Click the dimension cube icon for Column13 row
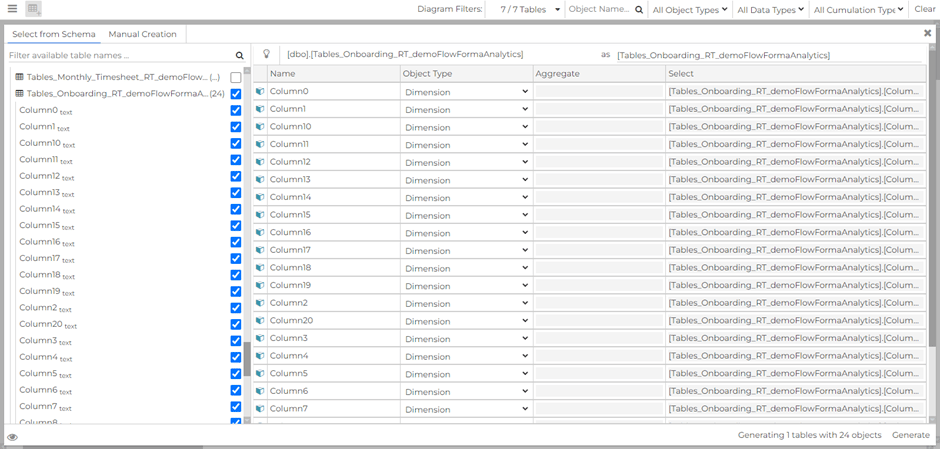940x449 pixels. (260, 180)
